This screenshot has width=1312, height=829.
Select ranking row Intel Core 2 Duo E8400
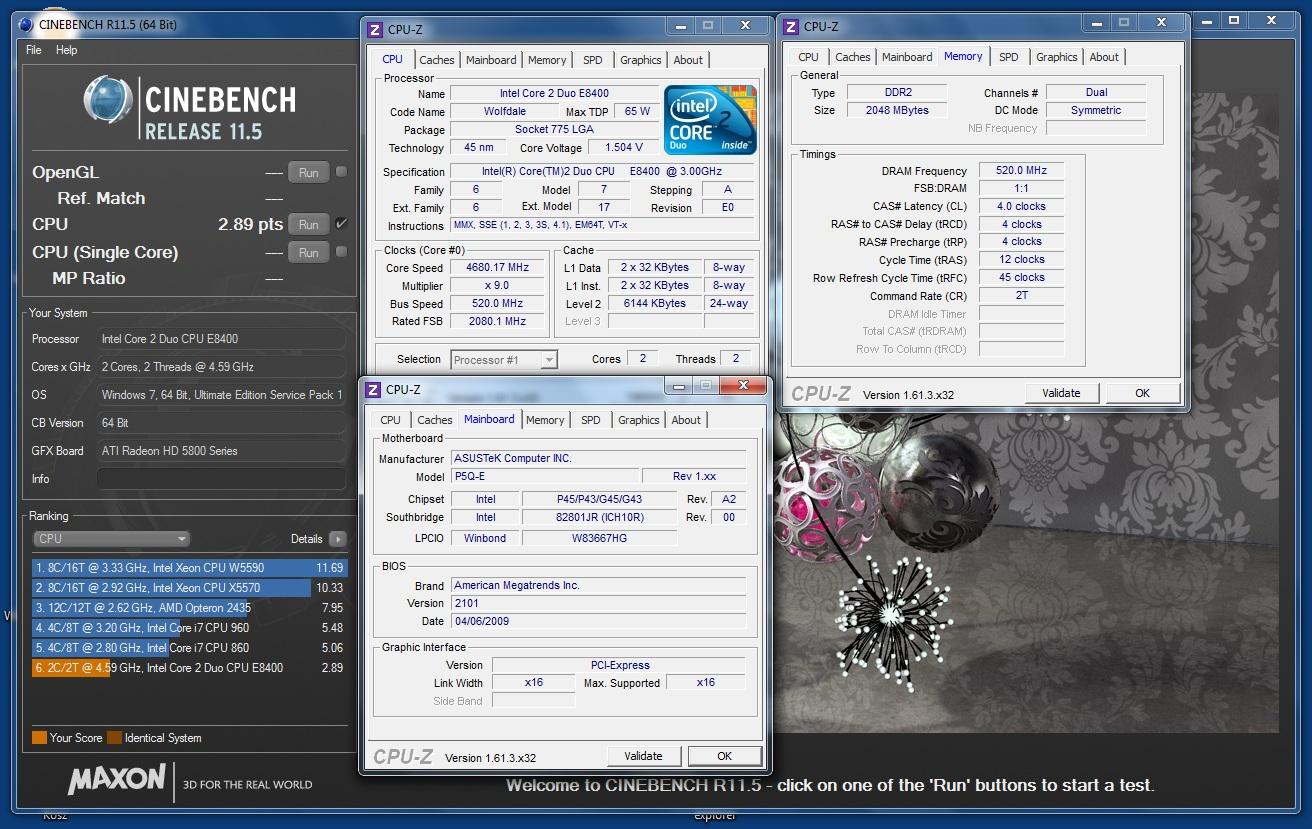[x=189, y=668]
